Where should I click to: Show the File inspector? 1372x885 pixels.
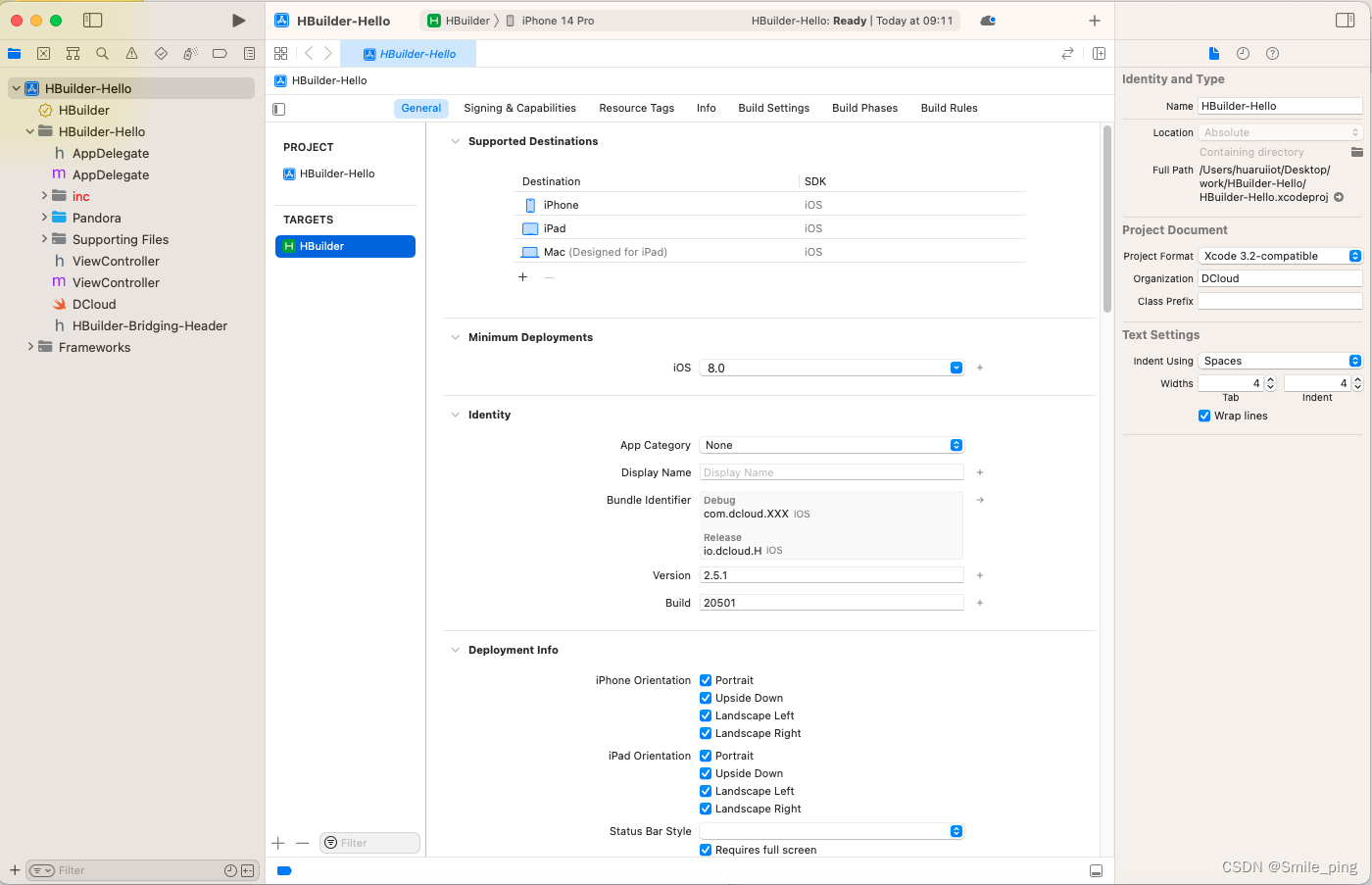(1214, 54)
